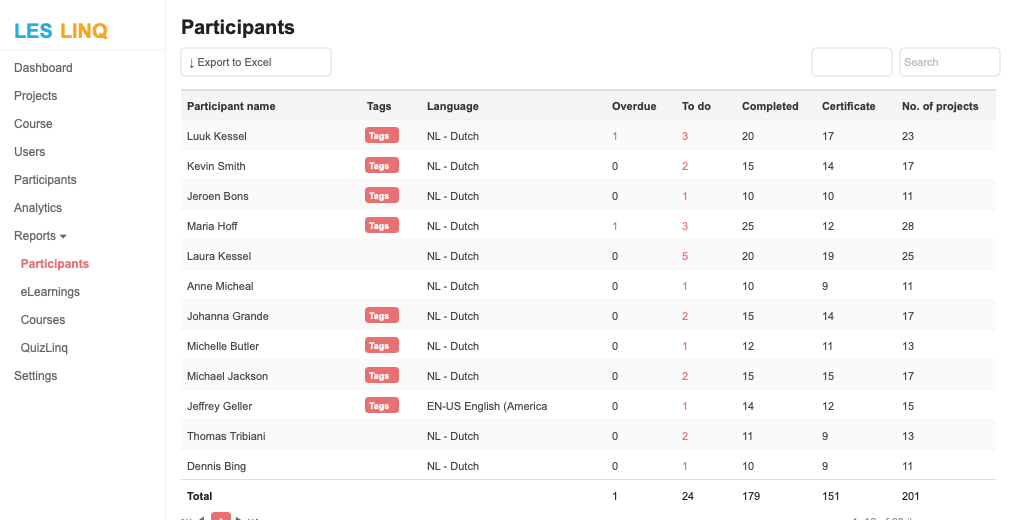Click the name Anne Micheal

[220, 286]
